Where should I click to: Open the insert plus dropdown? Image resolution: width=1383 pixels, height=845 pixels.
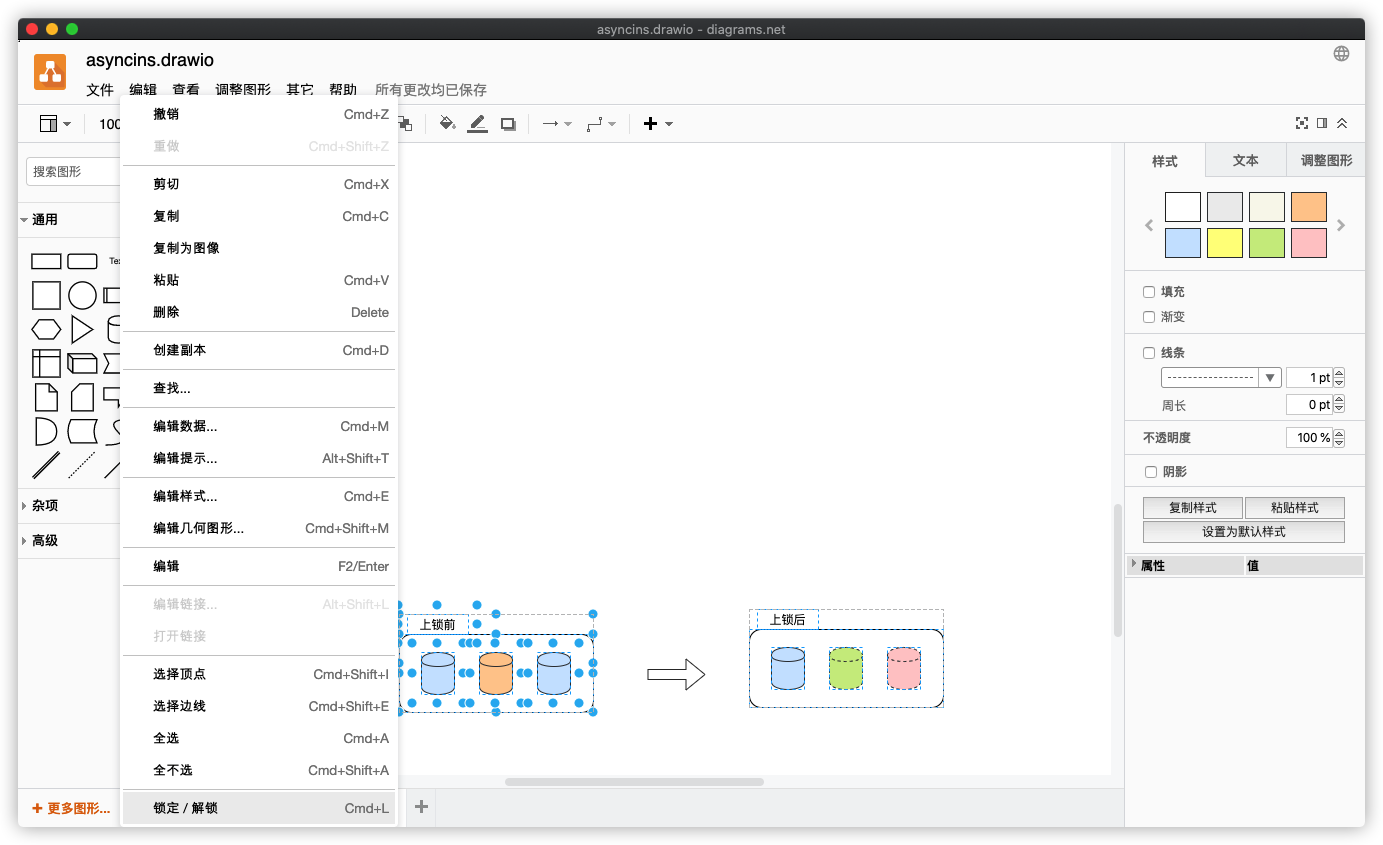[657, 124]
